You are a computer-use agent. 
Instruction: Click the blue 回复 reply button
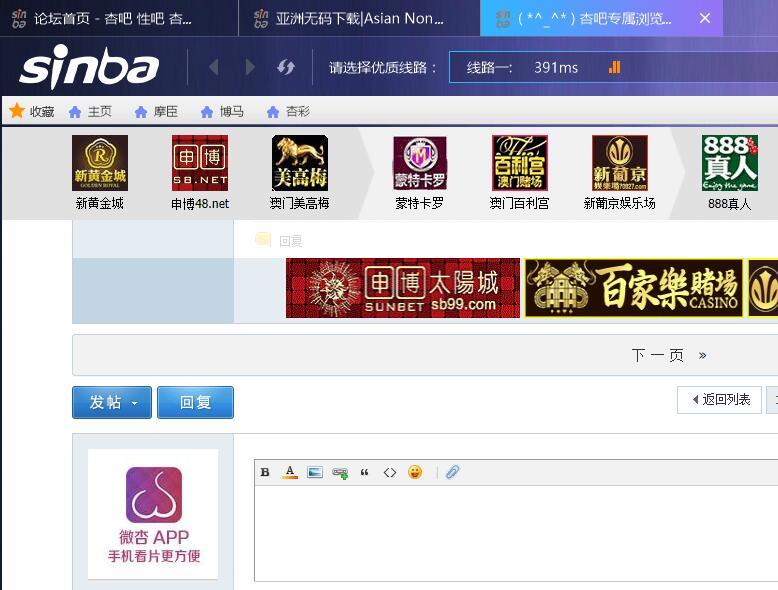coord(195,402)
